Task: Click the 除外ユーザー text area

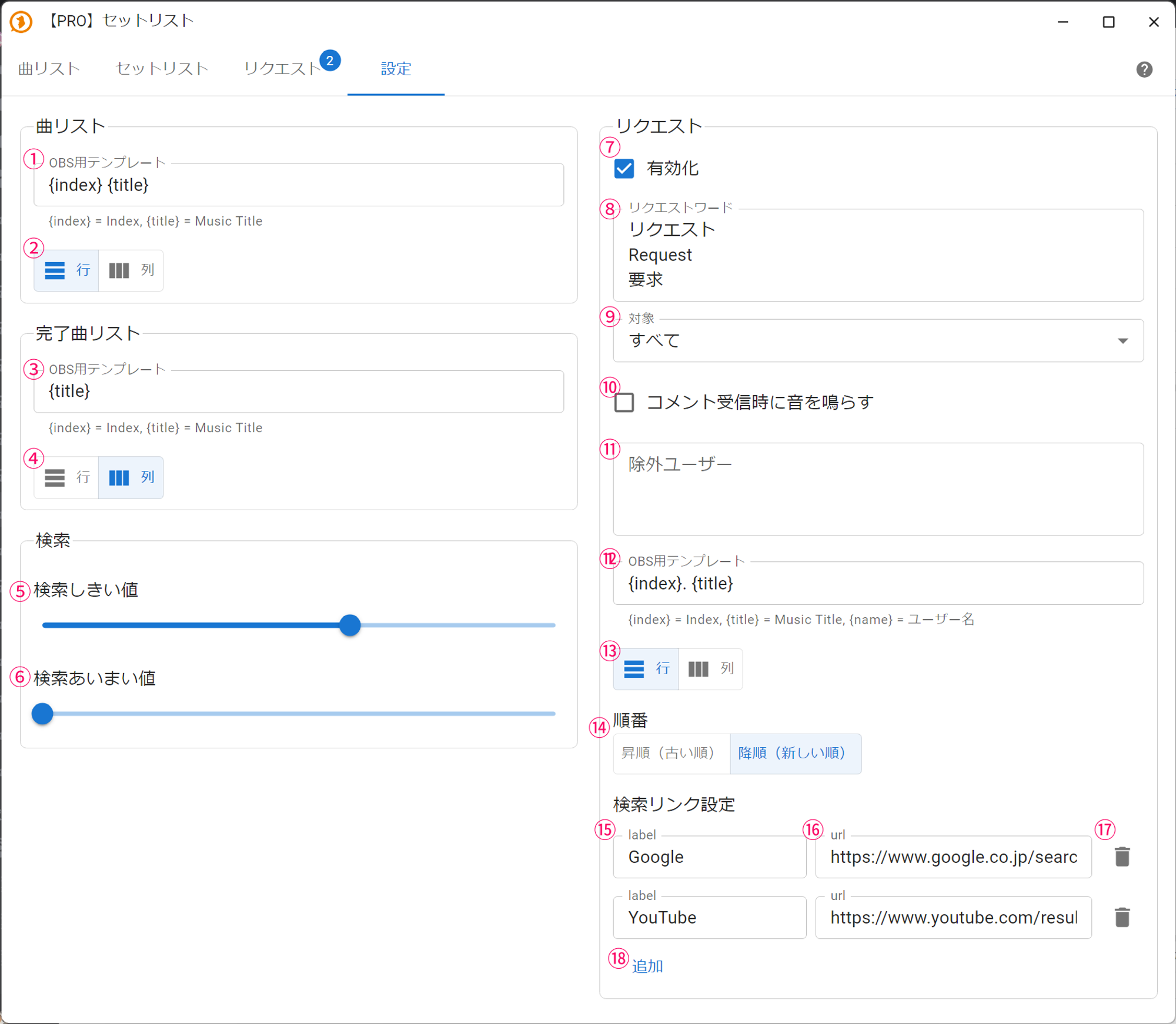Action: pyautogui.click(x=878, y=489)
